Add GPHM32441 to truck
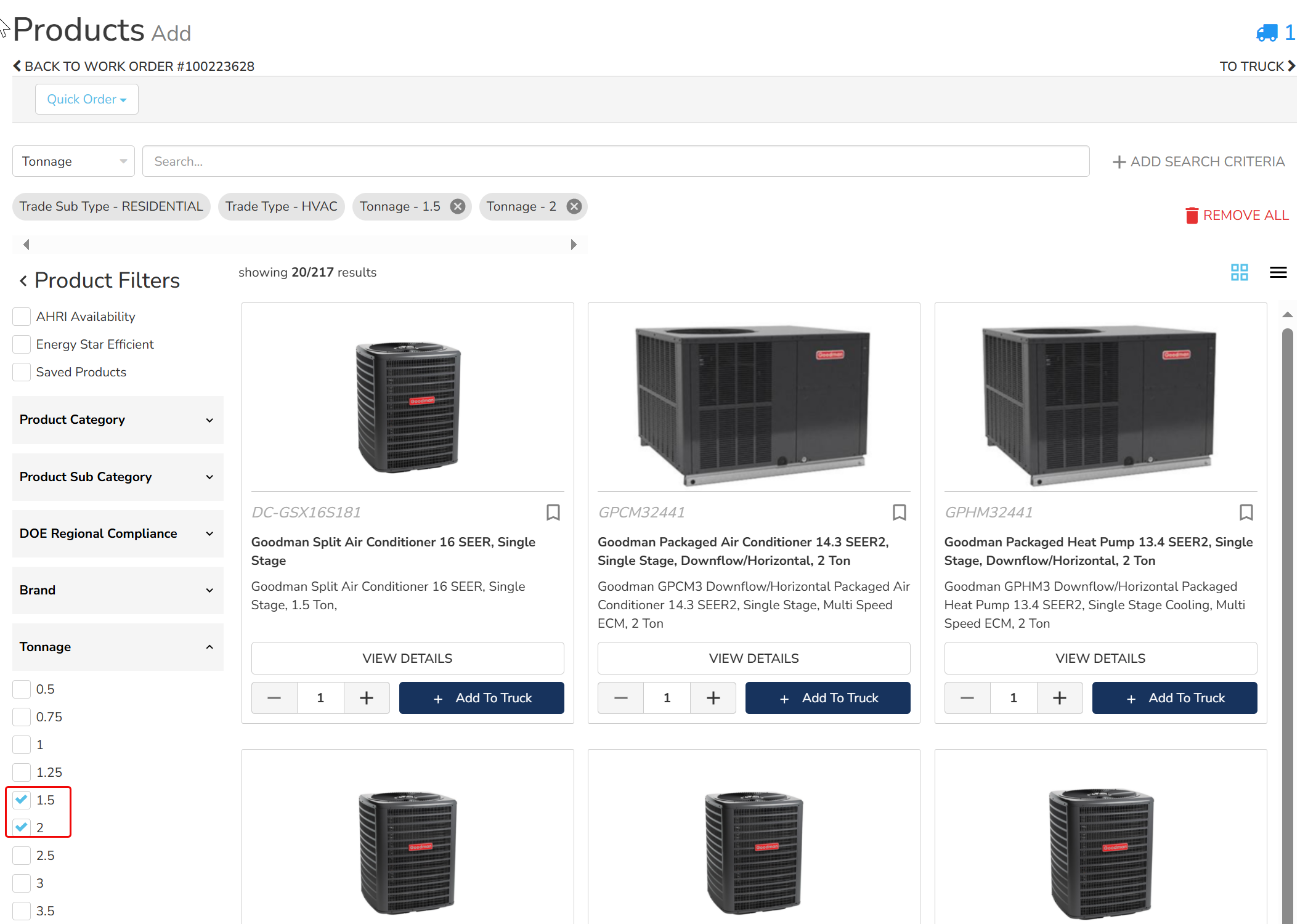The width and height of the screenshot is (1300, 924). (x=1174, y=698)
